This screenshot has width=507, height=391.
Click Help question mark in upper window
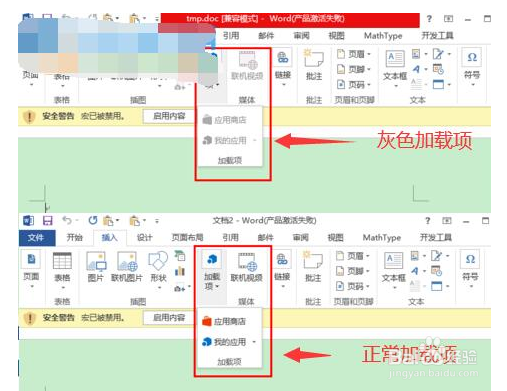click(x=429, y=19)
